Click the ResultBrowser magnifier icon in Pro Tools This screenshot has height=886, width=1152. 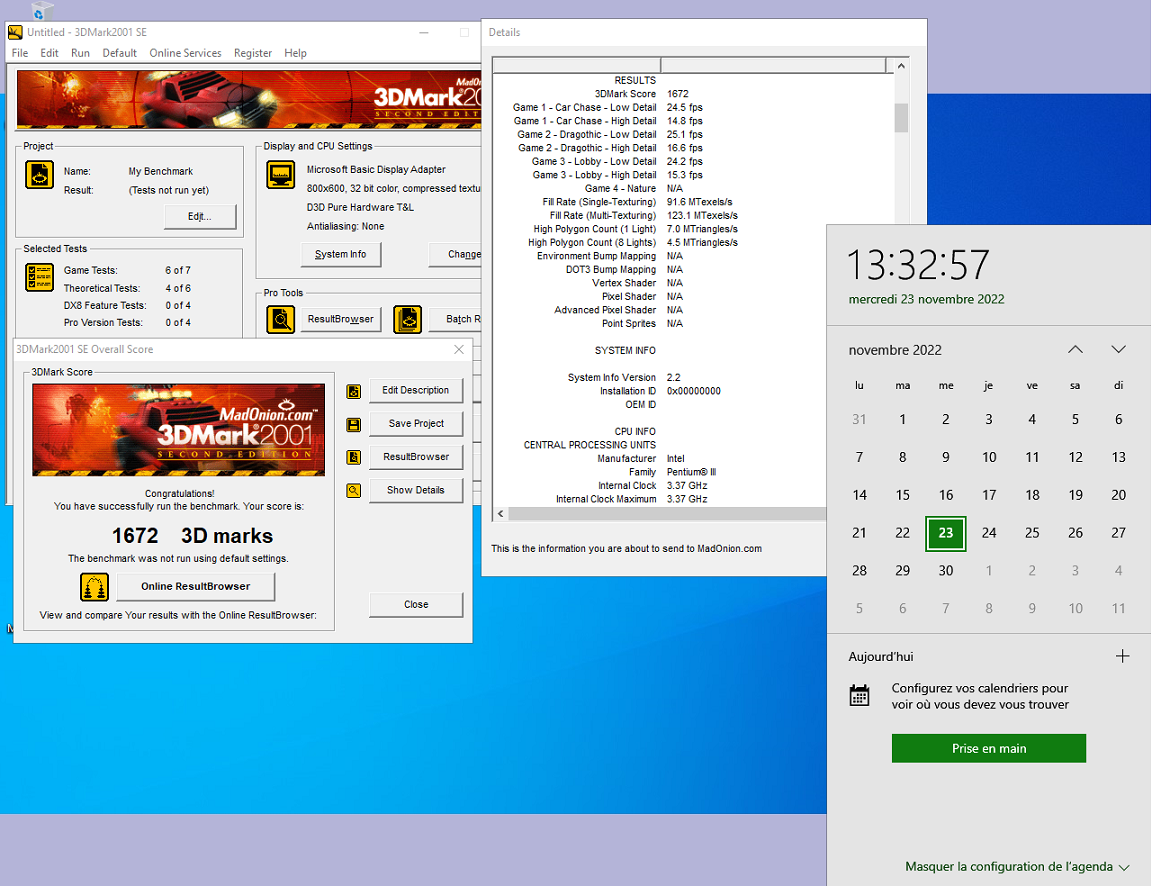coord(281,320)
